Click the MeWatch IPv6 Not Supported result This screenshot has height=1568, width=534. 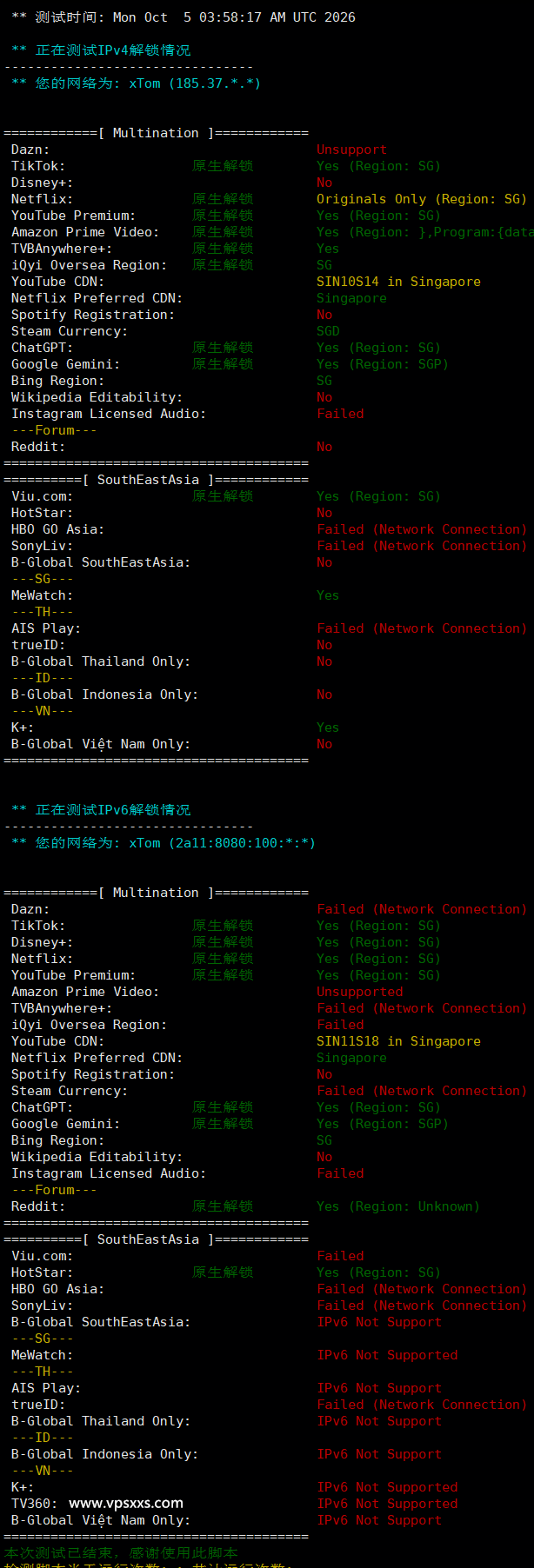[x=387, y=1355]
